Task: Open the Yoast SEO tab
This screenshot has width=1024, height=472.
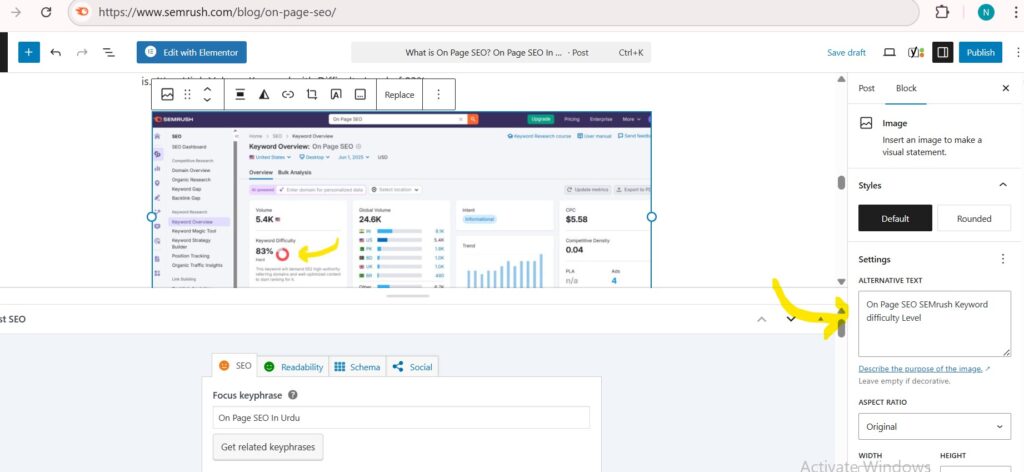Action: point(234,366)
